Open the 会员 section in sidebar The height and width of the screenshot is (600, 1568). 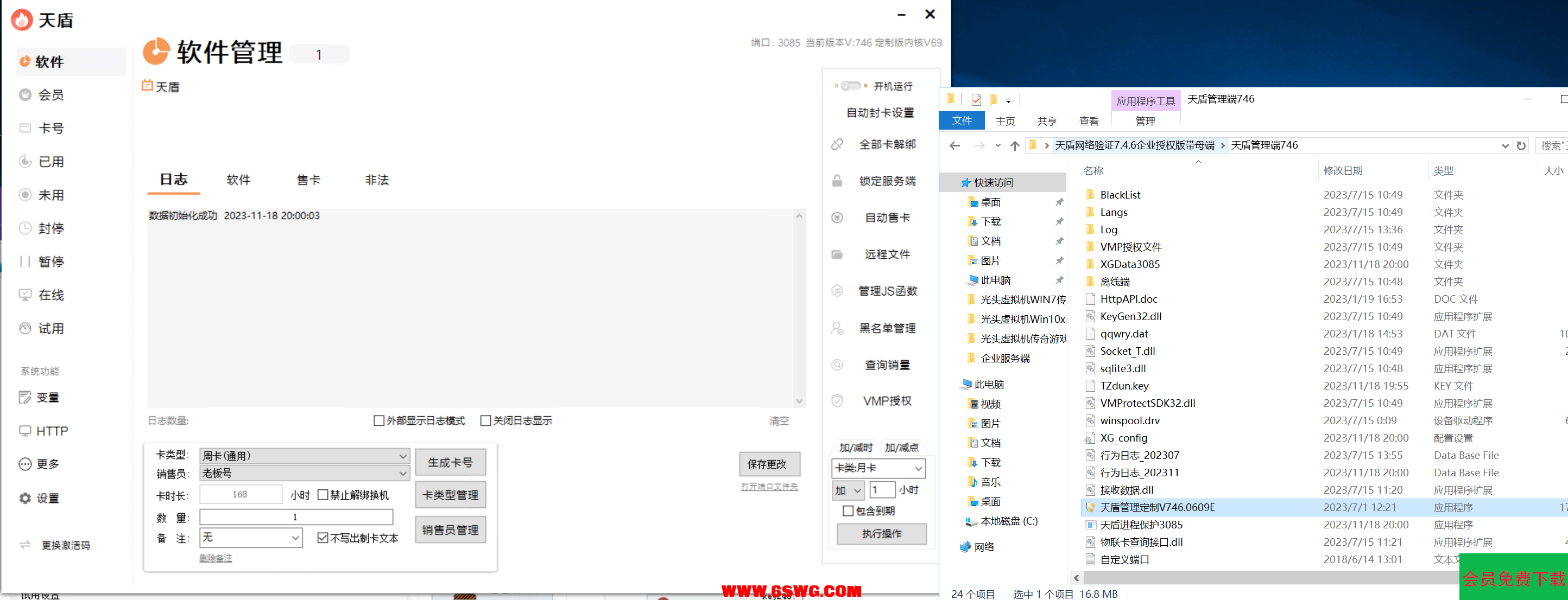tap(51, 95)
